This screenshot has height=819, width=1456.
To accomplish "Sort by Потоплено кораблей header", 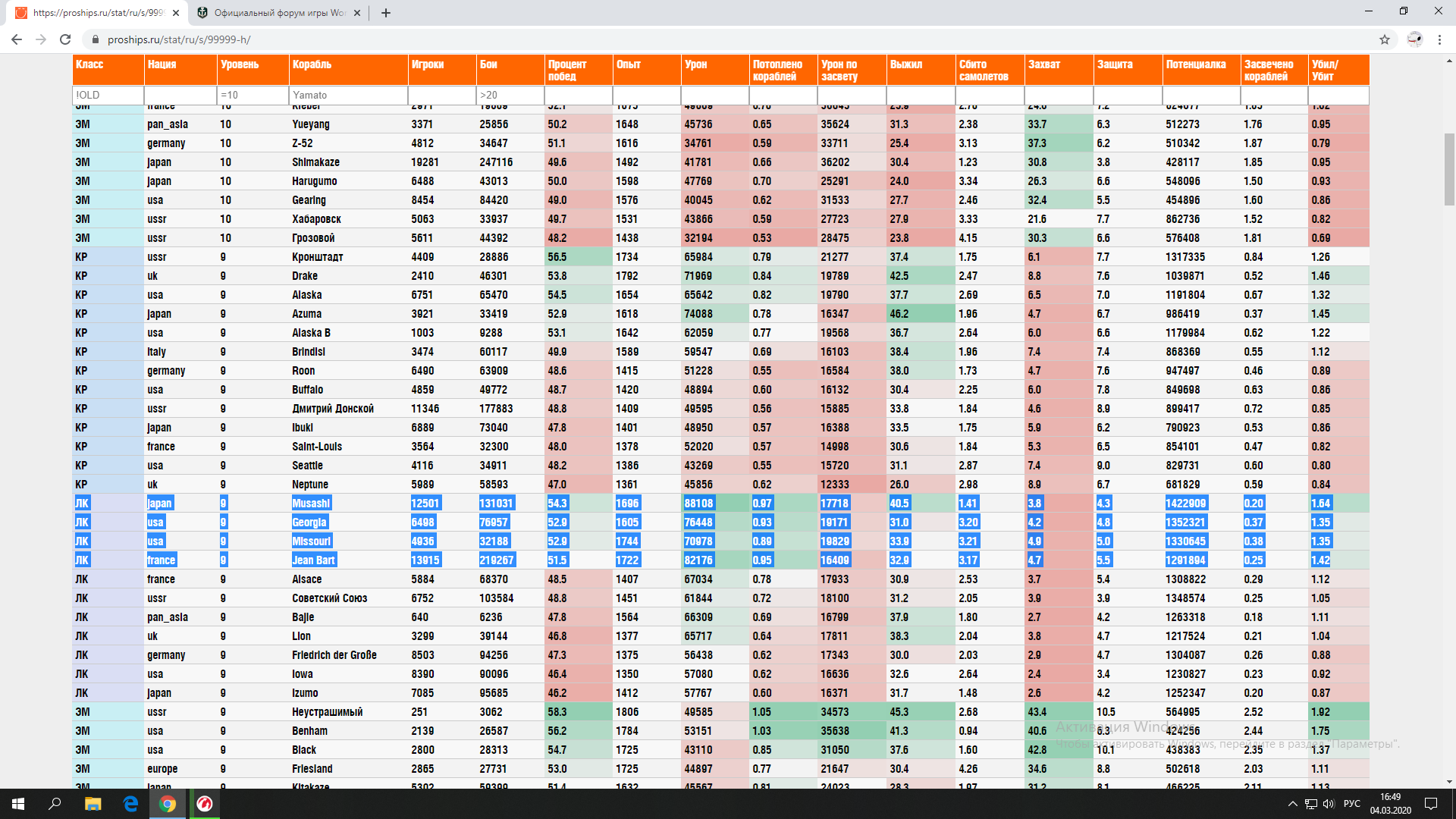I will click(783, 70).
